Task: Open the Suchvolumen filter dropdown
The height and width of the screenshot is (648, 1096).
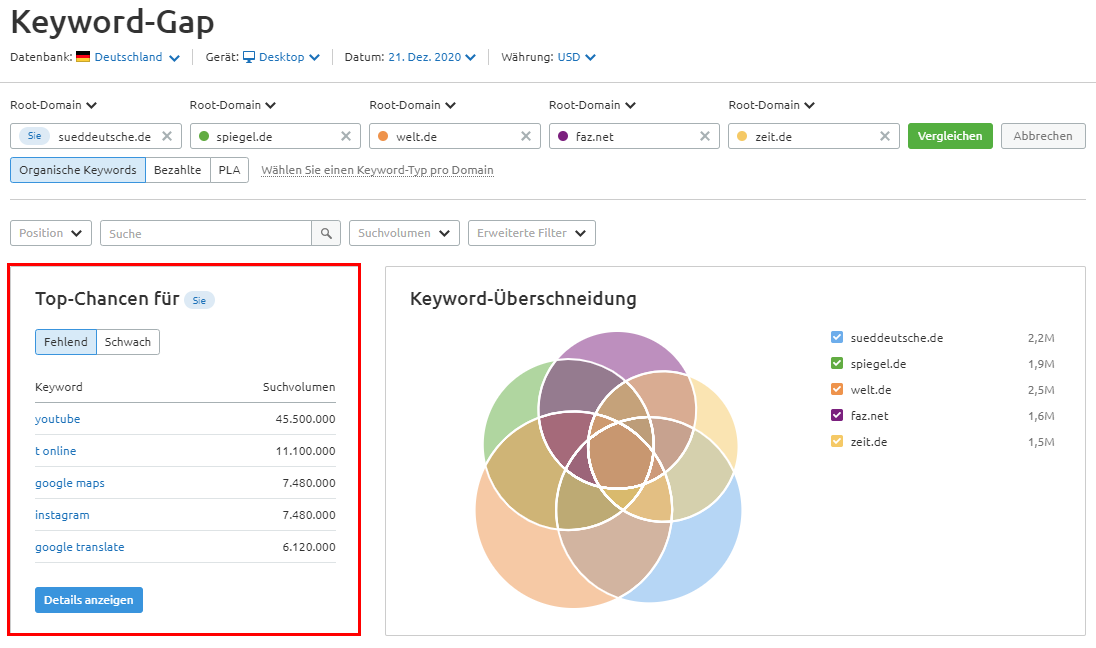Action: tap(404, 233)
